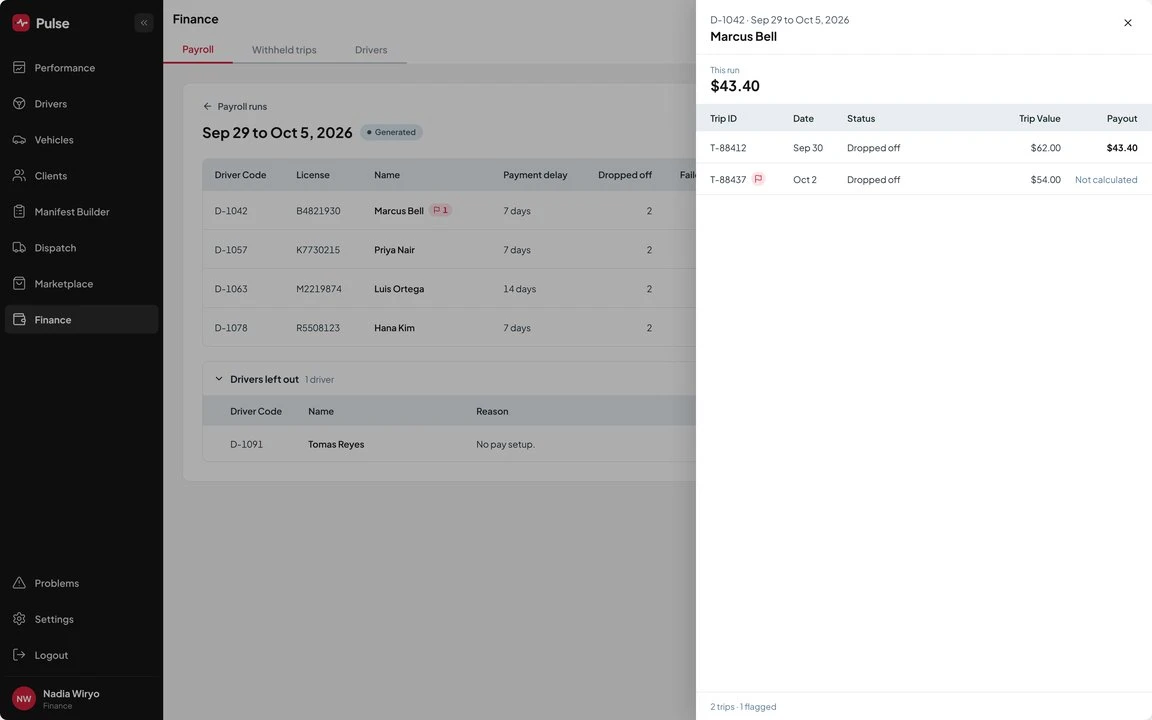Open the Withheld trips tab
This screenshot has height=720, width=1152.
coord(284,50)
